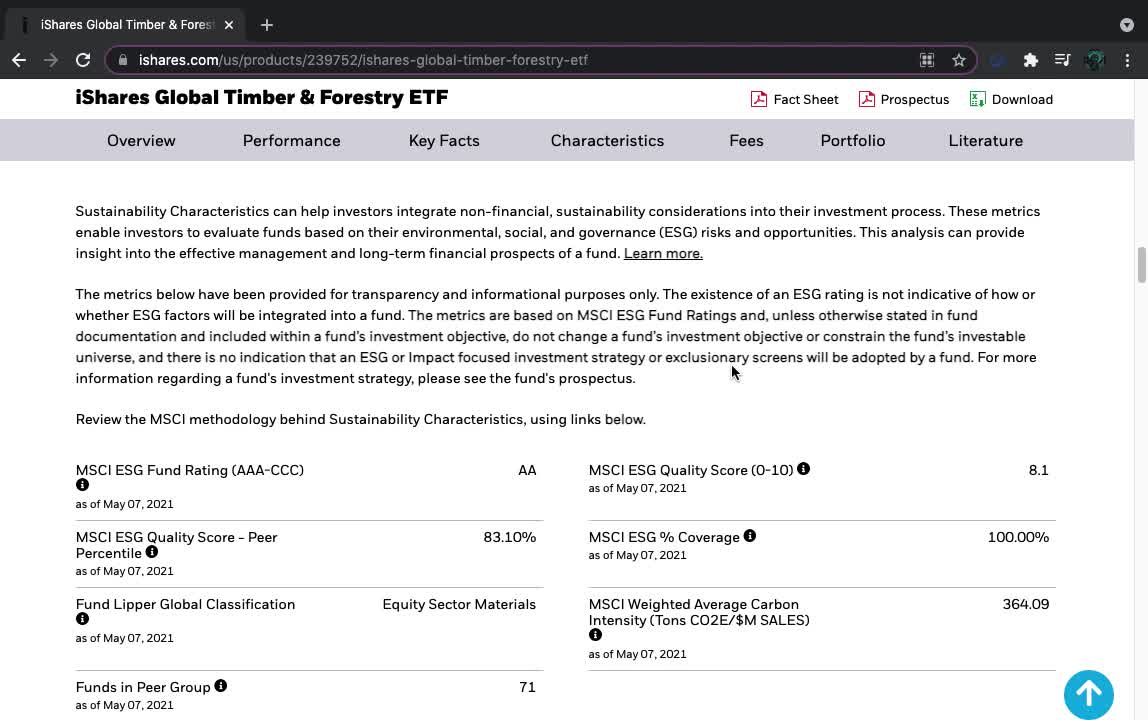Open the Extensions puzzle icon
This screenshot has width=1148, height=720.
coord(1031,60)
